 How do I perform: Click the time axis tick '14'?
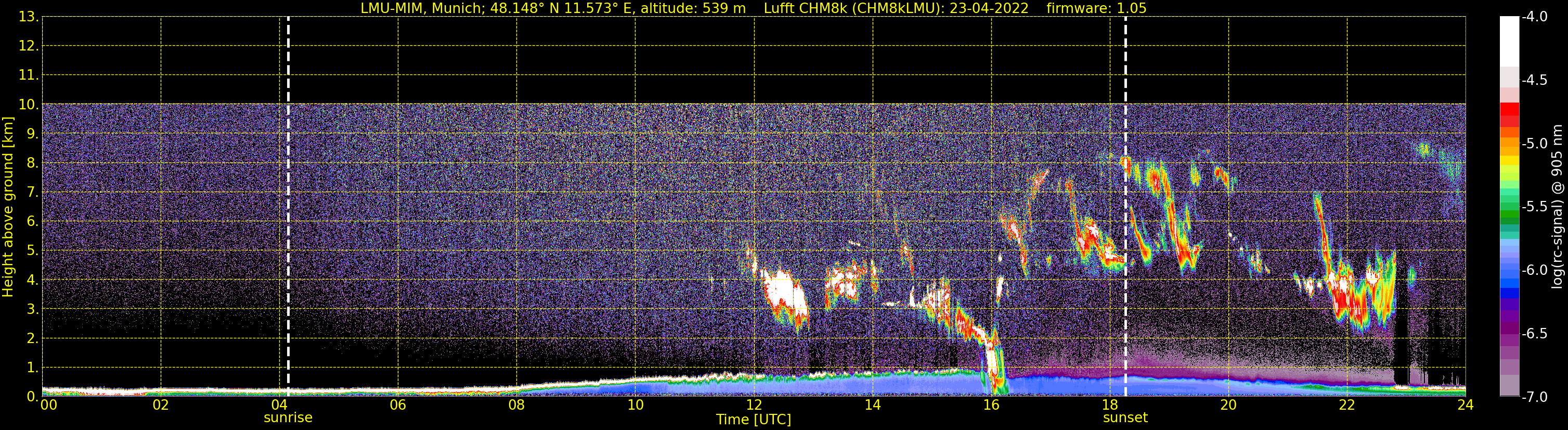point(873,405)
